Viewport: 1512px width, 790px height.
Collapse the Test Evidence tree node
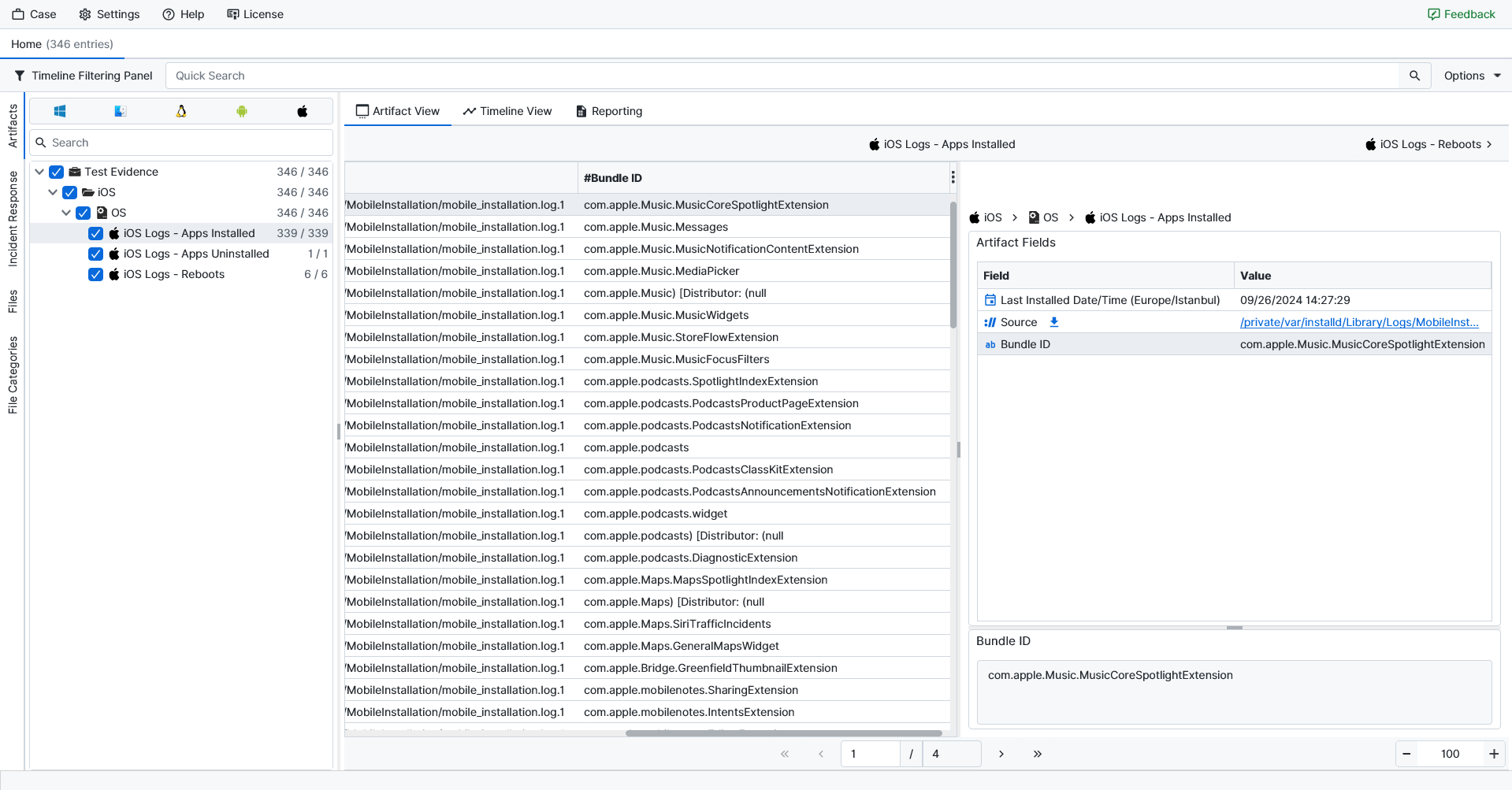(39, 172)
